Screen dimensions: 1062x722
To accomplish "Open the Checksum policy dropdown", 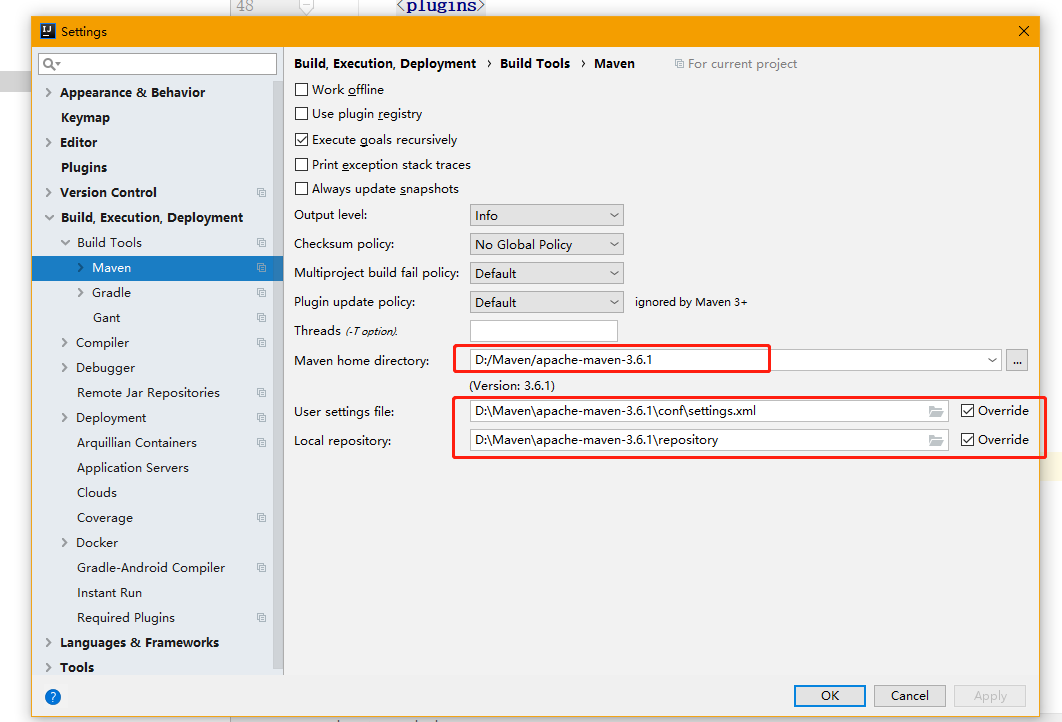I will [x=547, y=245].
